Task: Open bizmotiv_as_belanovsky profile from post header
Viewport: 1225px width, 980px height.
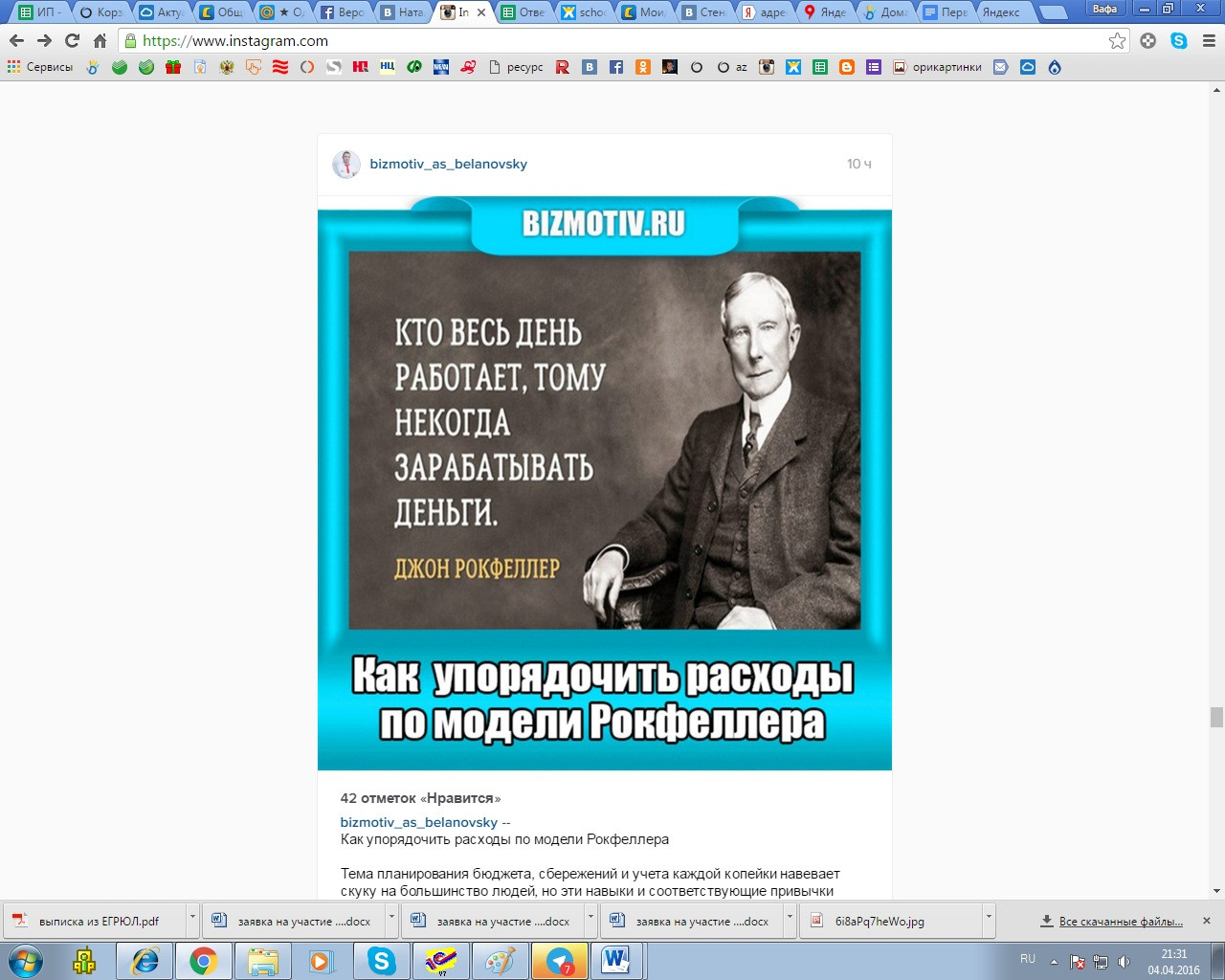Action: 448,164
